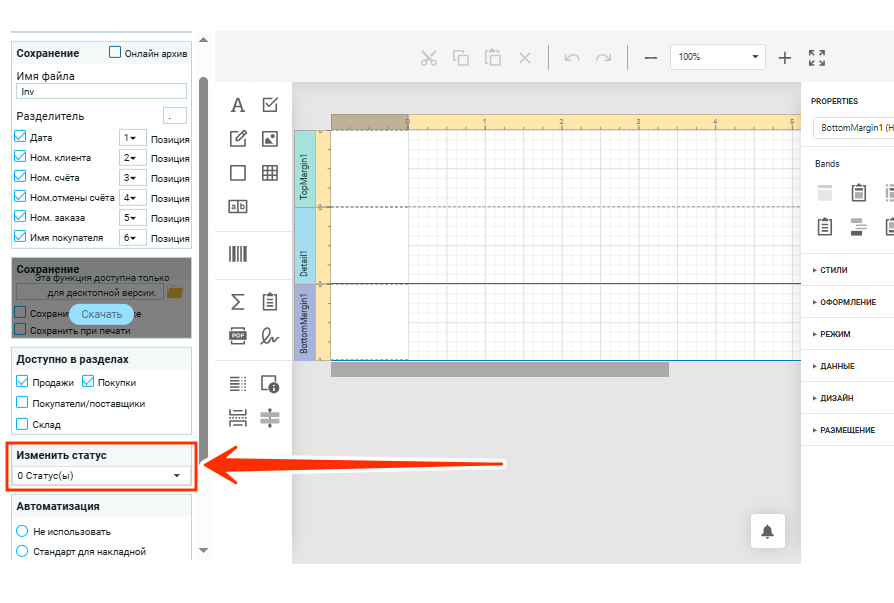This screenshot has width=894, height=603.
Task: Expand the ДАННЫЕ properties section
Action: pos(837,366)
